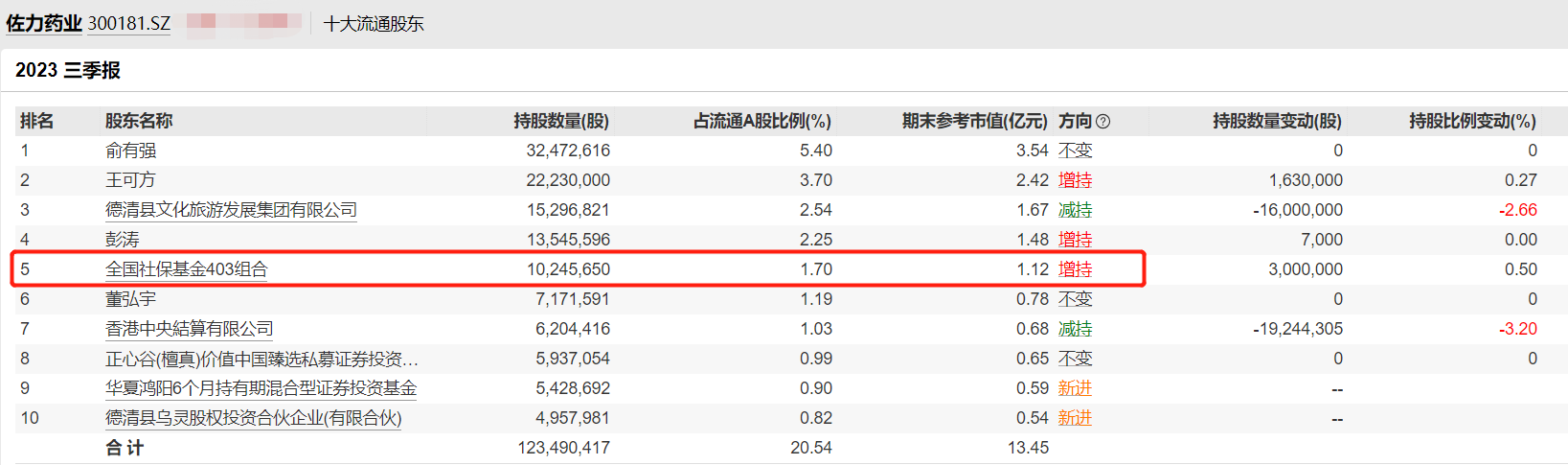
Task: Open the 佐力药业 stock name link
Action: (44, 23)
